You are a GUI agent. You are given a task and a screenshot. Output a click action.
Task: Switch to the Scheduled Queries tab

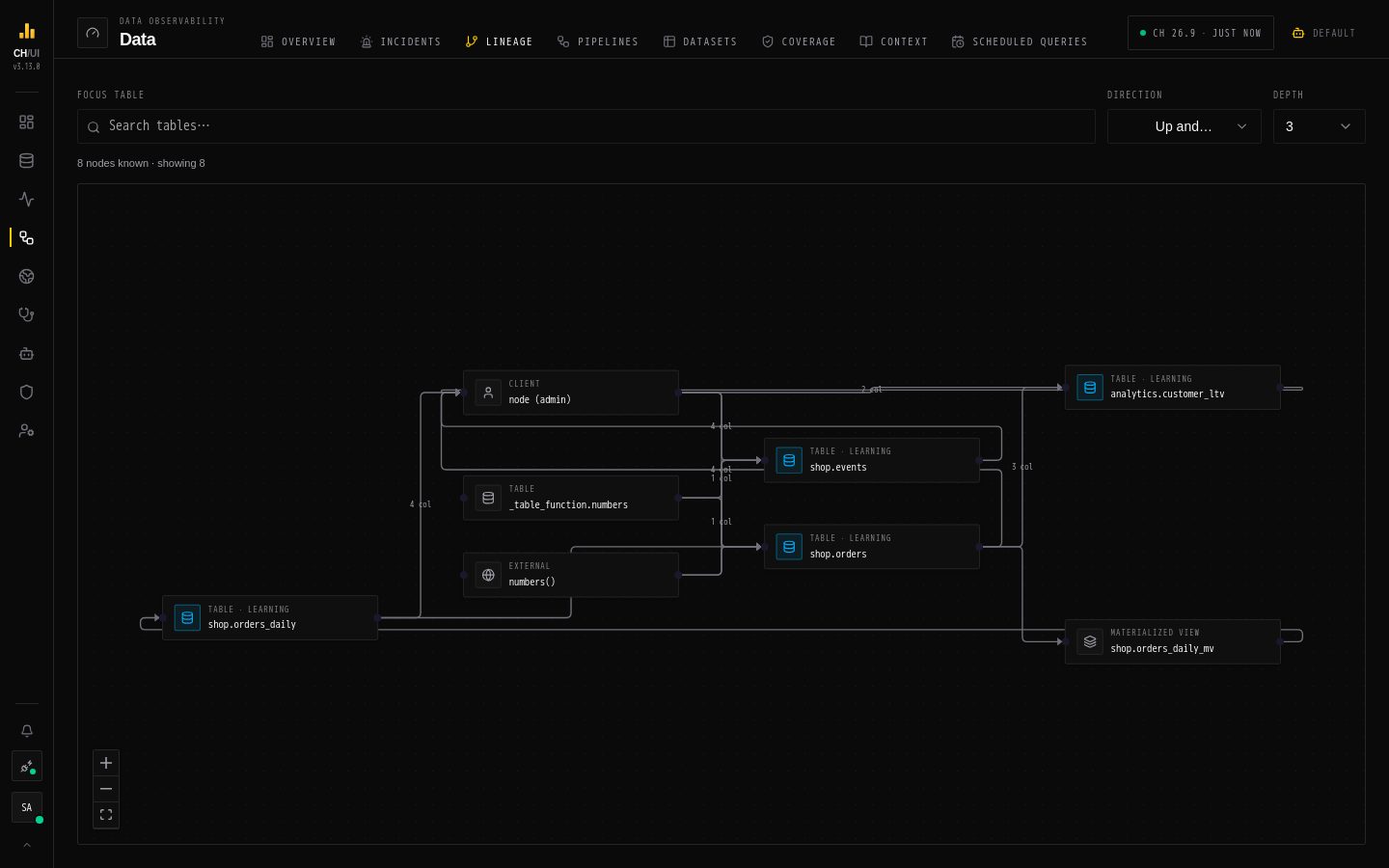pos(1020,41)
